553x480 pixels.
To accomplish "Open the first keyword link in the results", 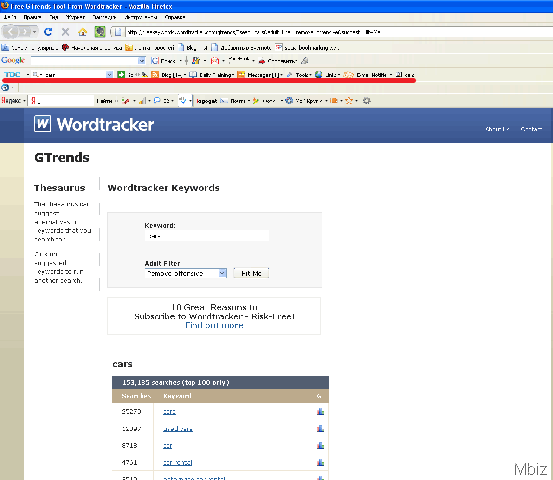I will click(169, 412).
